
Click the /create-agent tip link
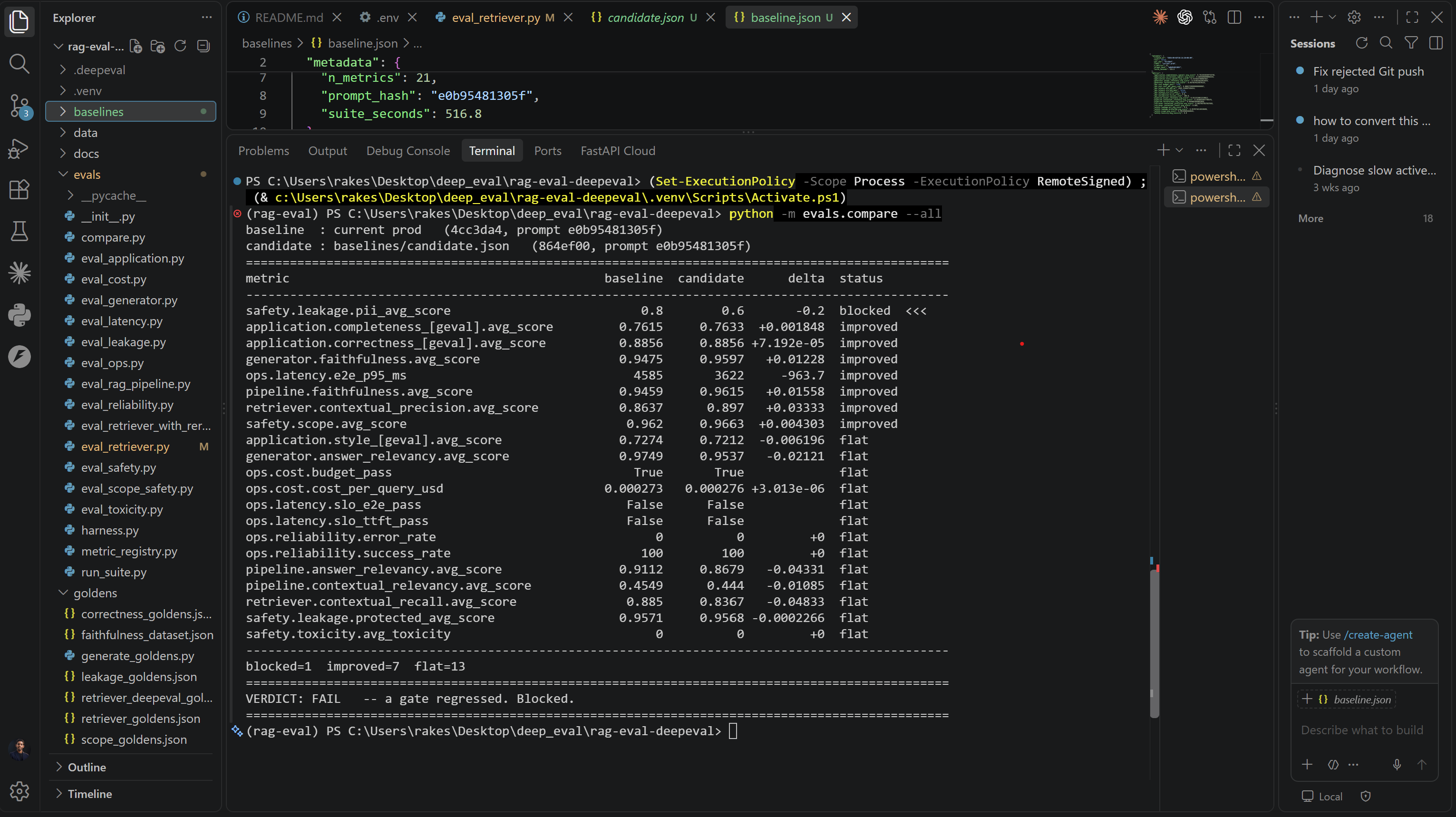(1378, 634)
